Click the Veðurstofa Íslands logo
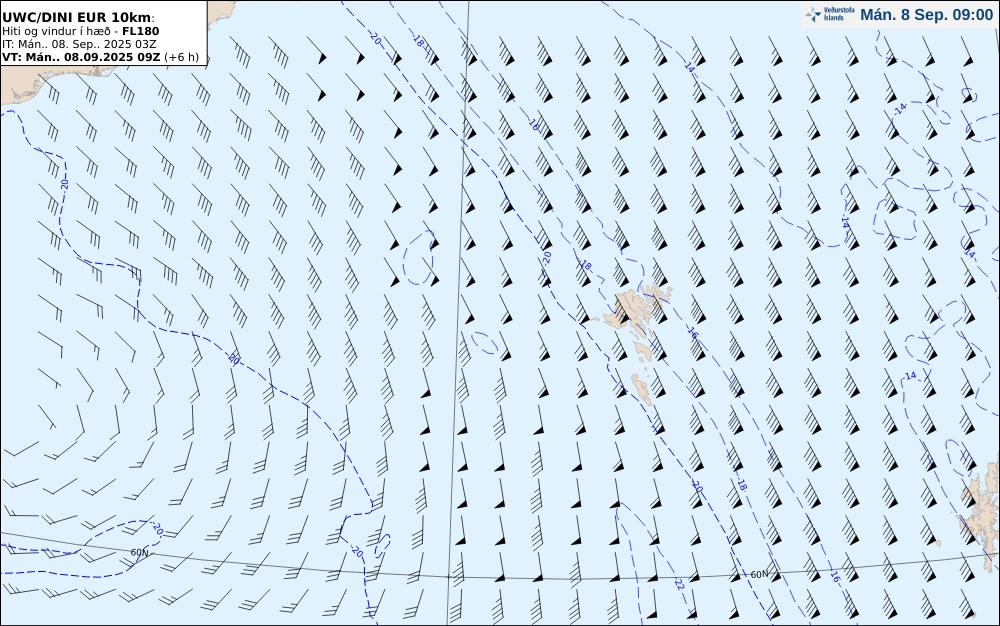Image resolution: width=1000 pixels, height=626 pixels. (x=829, y=15)
